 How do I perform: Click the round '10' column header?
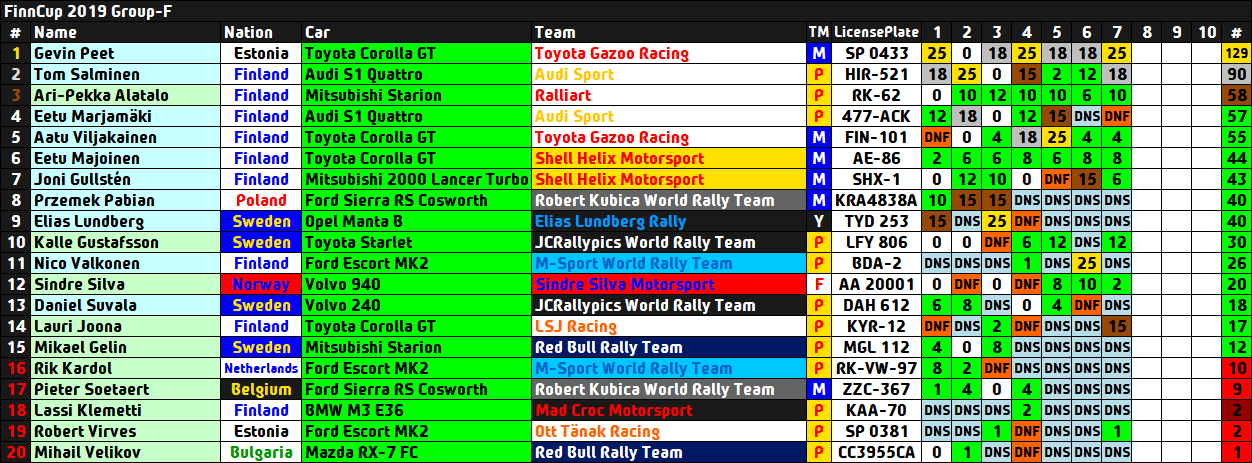[1206, 32]
